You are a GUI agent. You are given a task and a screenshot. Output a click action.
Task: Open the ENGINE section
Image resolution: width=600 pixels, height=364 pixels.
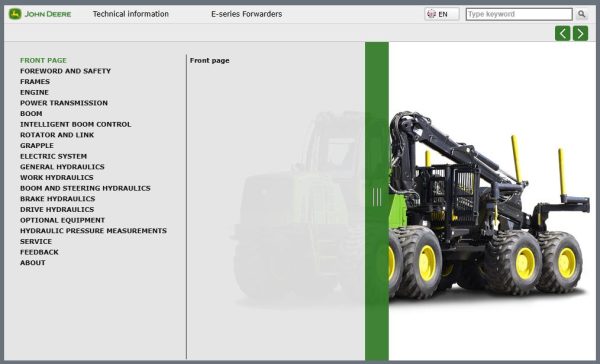tap(34, 92)
